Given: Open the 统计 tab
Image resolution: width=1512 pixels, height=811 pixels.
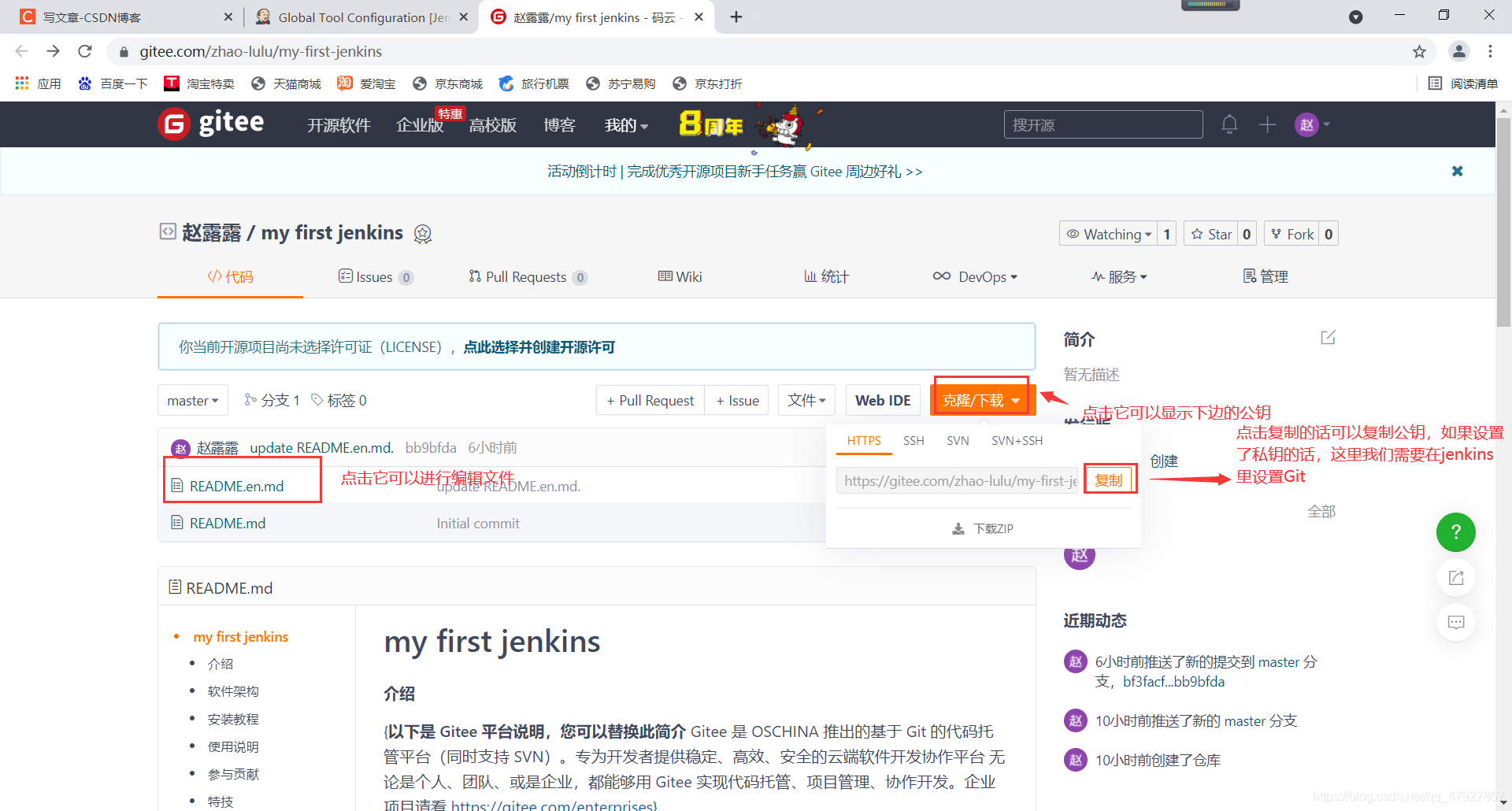Looking at the screenshot, I should point(826,276).
